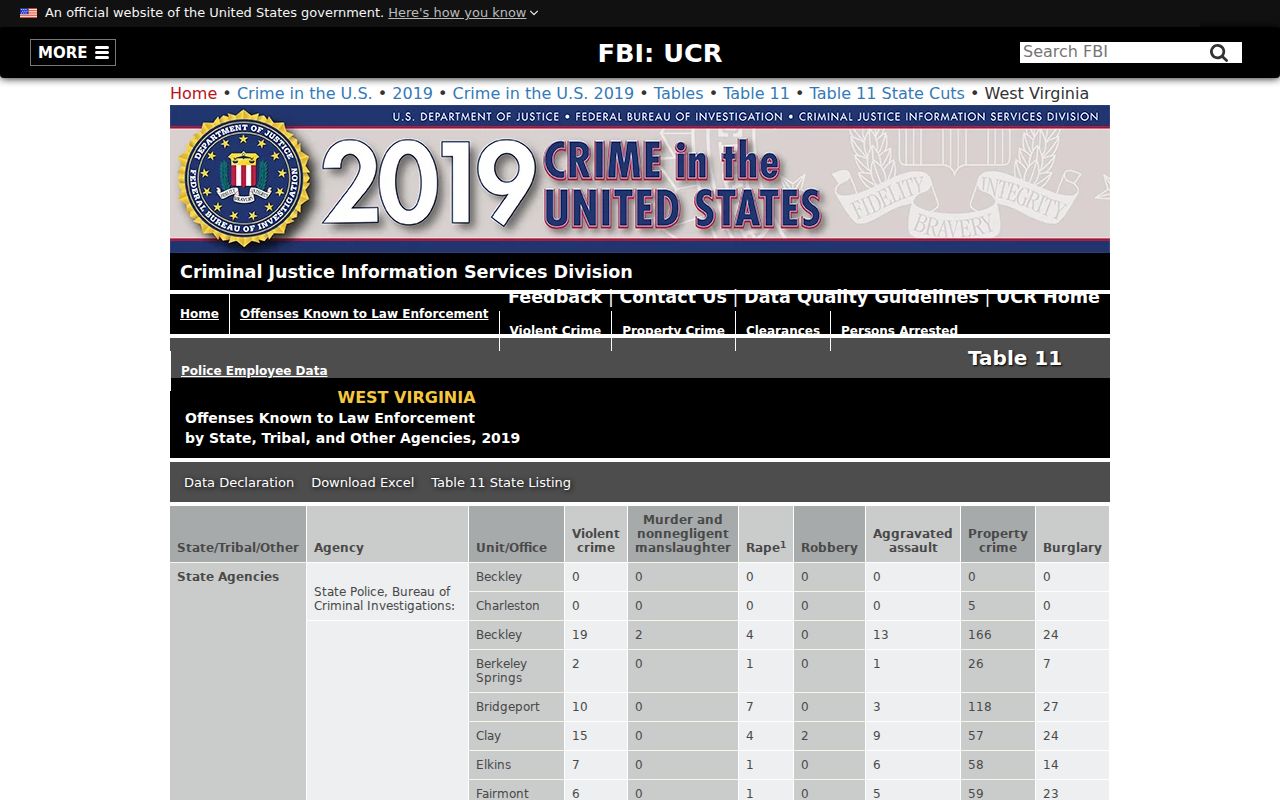Image resolution: width=1280 pixels, height=800 pixels.
Task: Open the UCR Home link
Action: (x=1048, y=297)
